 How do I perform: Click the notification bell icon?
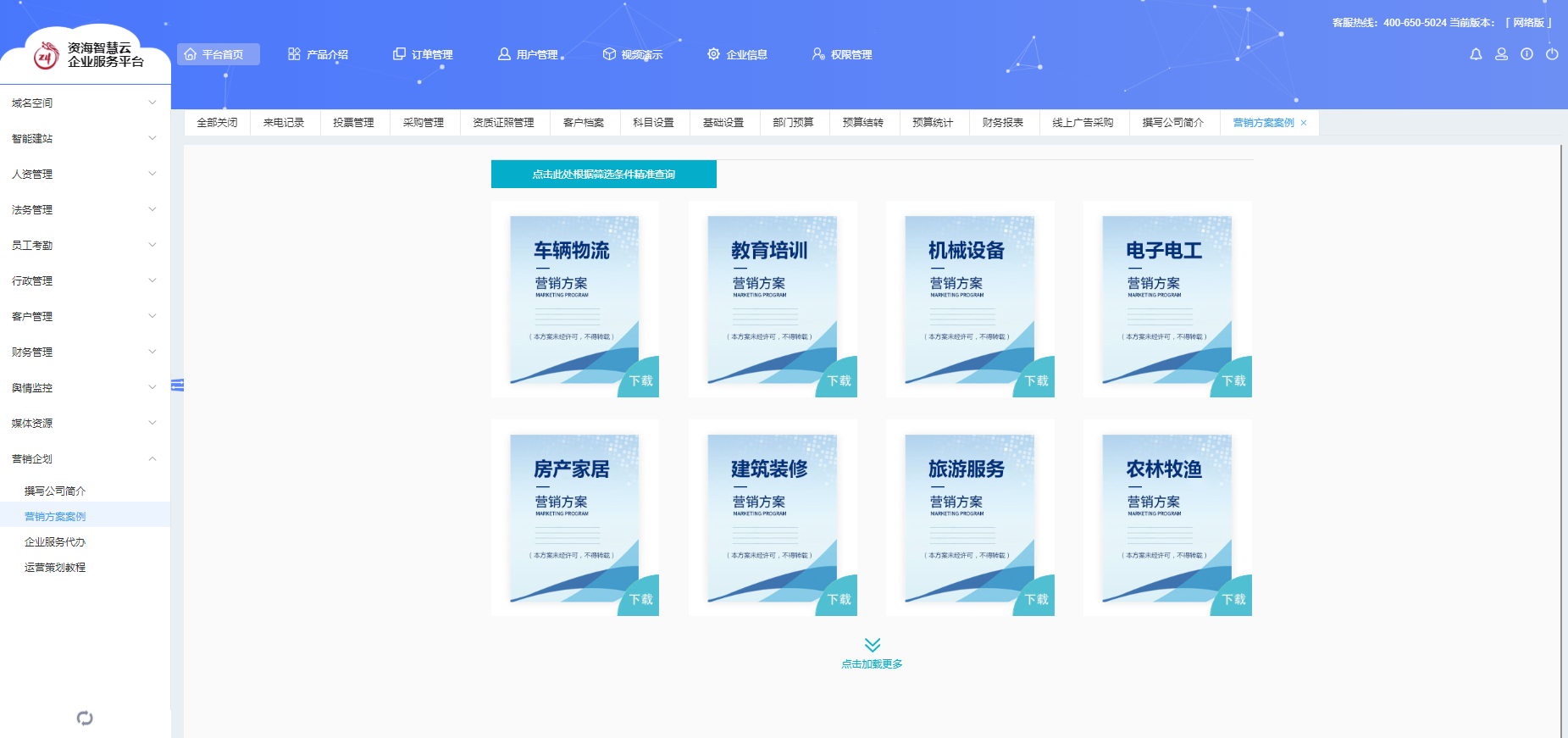[1476, 54]
